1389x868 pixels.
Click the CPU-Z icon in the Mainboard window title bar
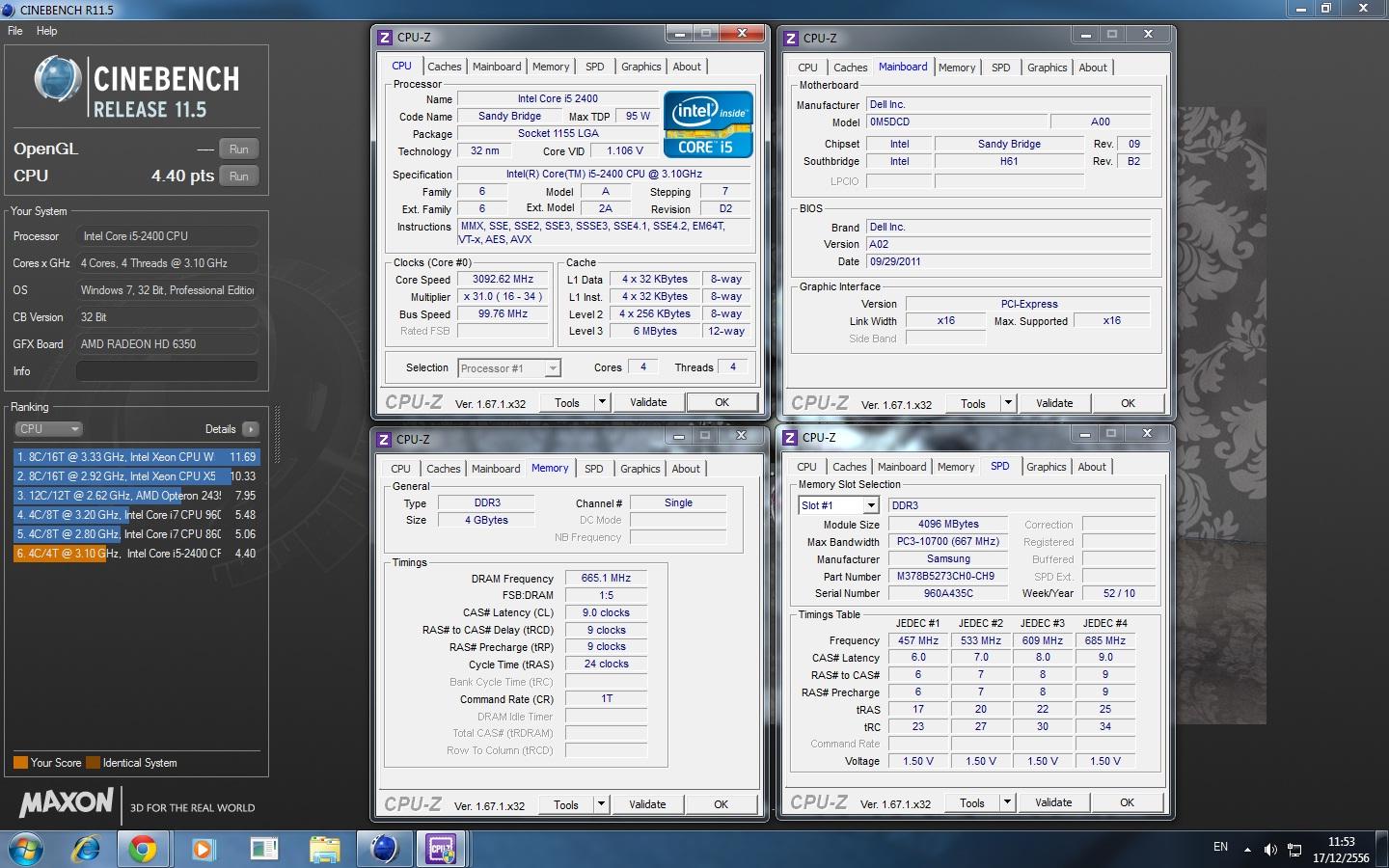pyautogui.click(x=791, y=39)
